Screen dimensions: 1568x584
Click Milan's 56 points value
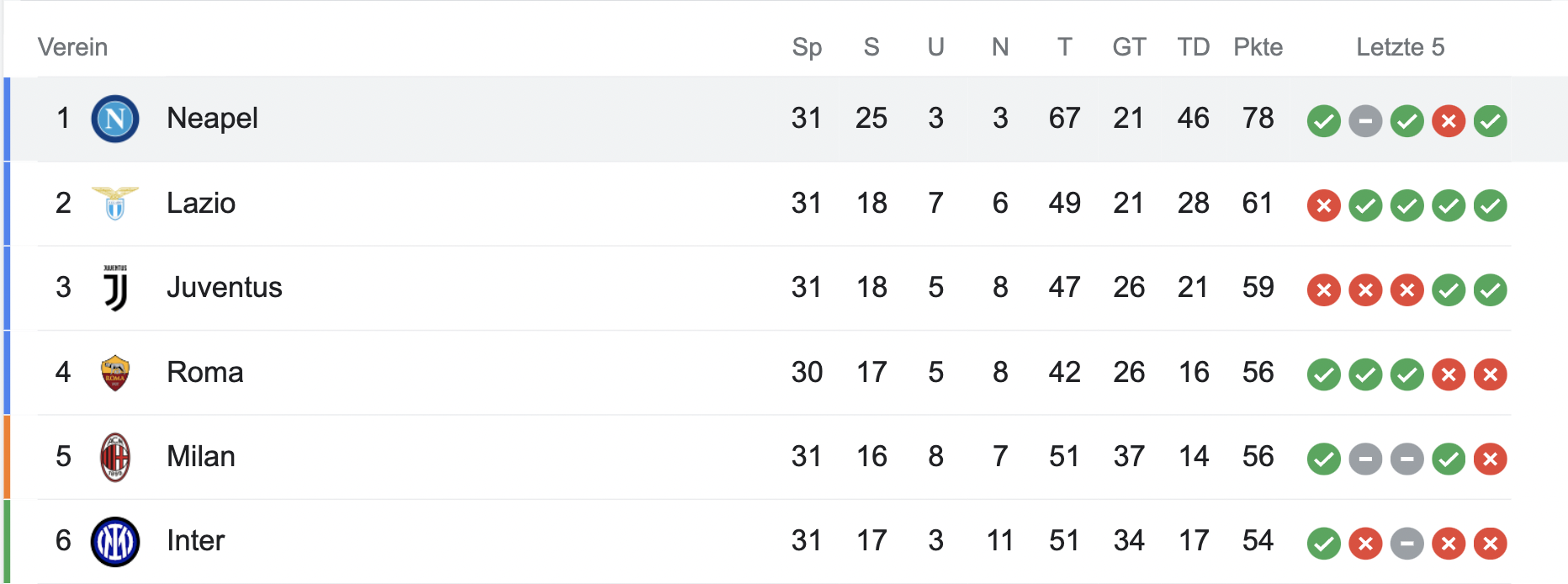pos(1258,457)
